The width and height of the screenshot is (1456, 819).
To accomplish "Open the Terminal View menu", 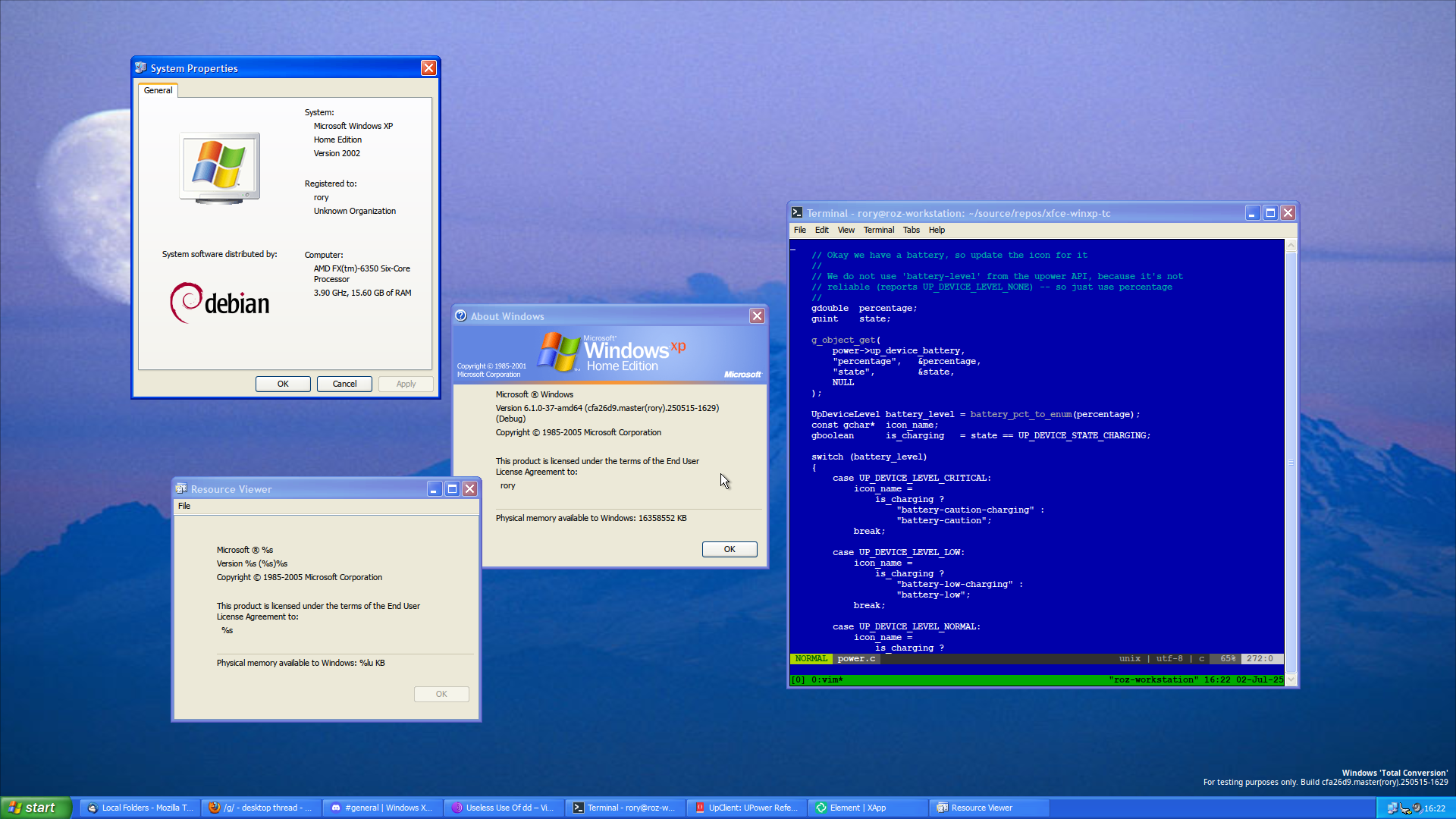I will [x=846, y=230].
